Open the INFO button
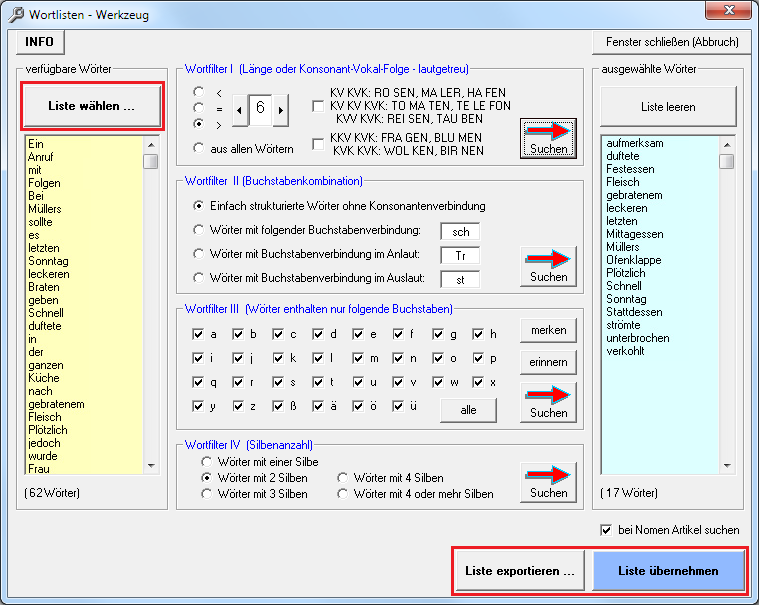 (x=40, y=42)
